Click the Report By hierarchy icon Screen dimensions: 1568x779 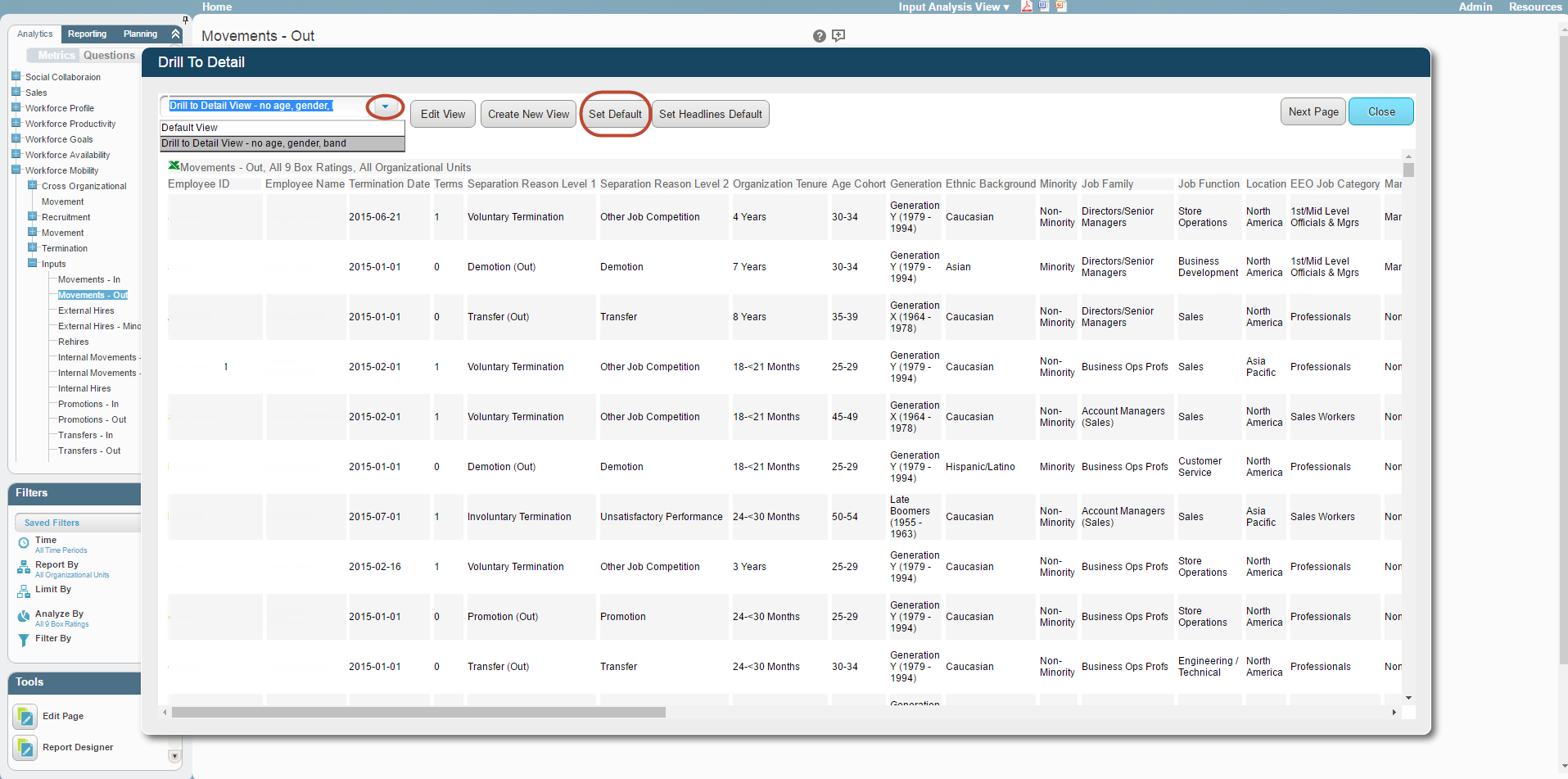(24, 568)
